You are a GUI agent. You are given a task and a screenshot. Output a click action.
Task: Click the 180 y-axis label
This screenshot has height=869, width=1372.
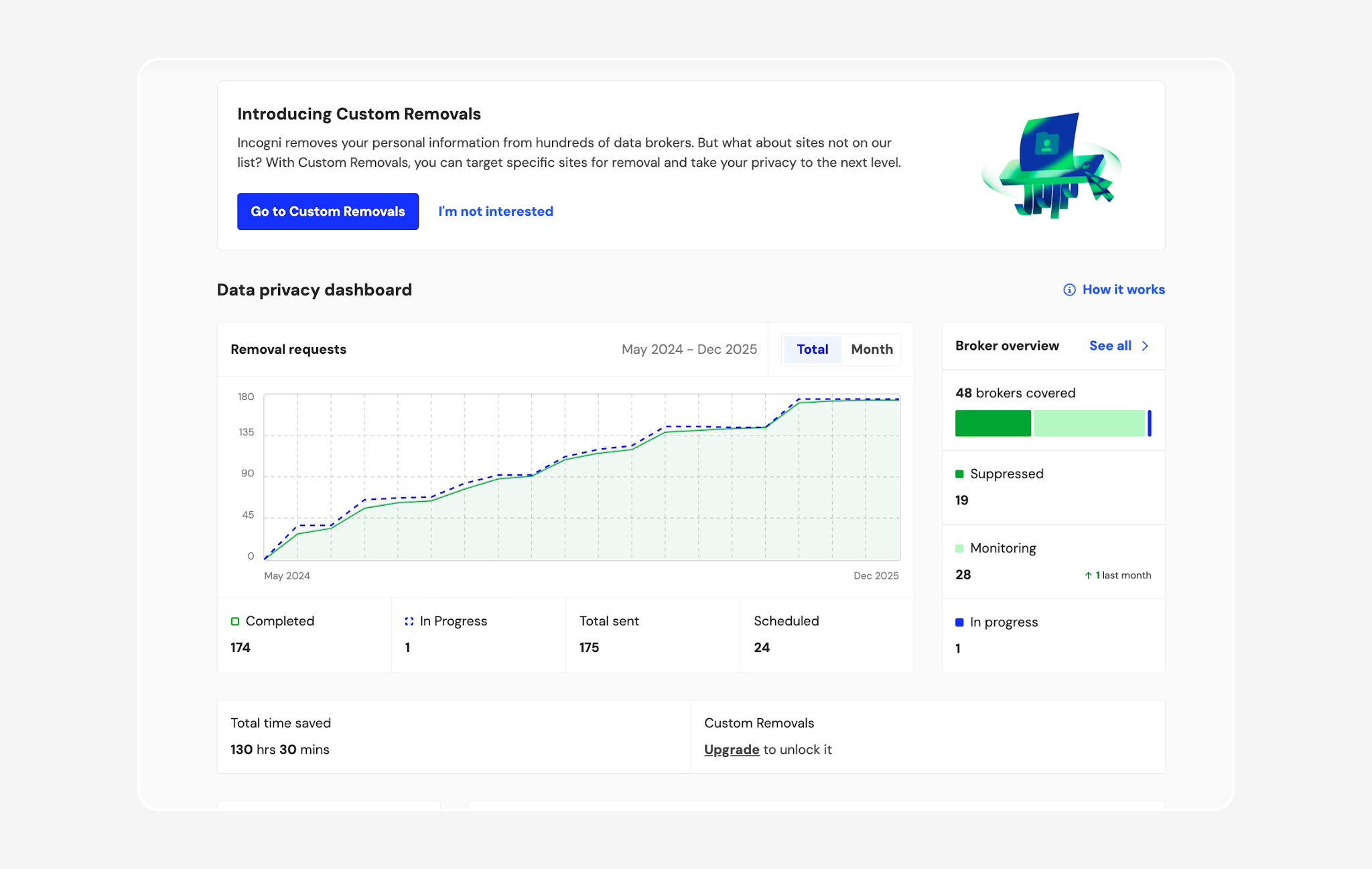(x=246, y=397)
